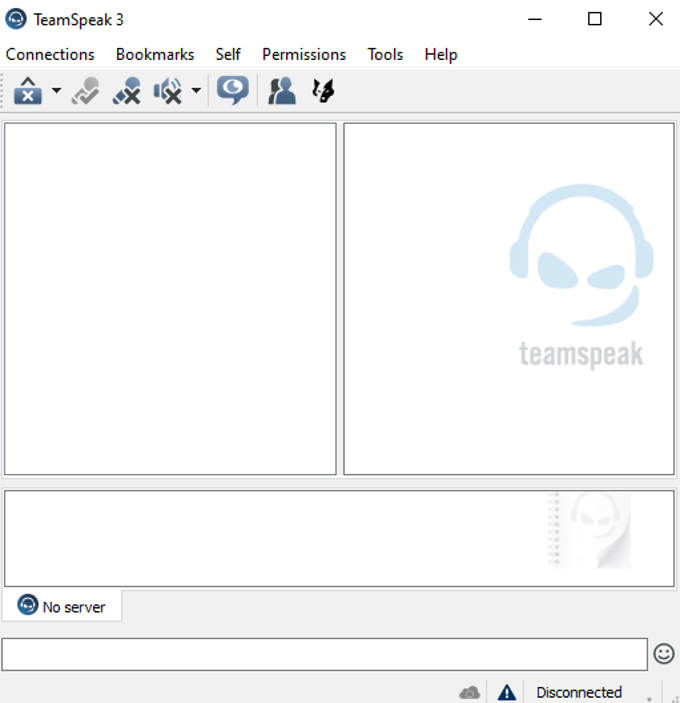Screen dimensions: 680x703
Task: Open the Bookmarks menu
Action: pyautogui.click(x=155, y=55)
